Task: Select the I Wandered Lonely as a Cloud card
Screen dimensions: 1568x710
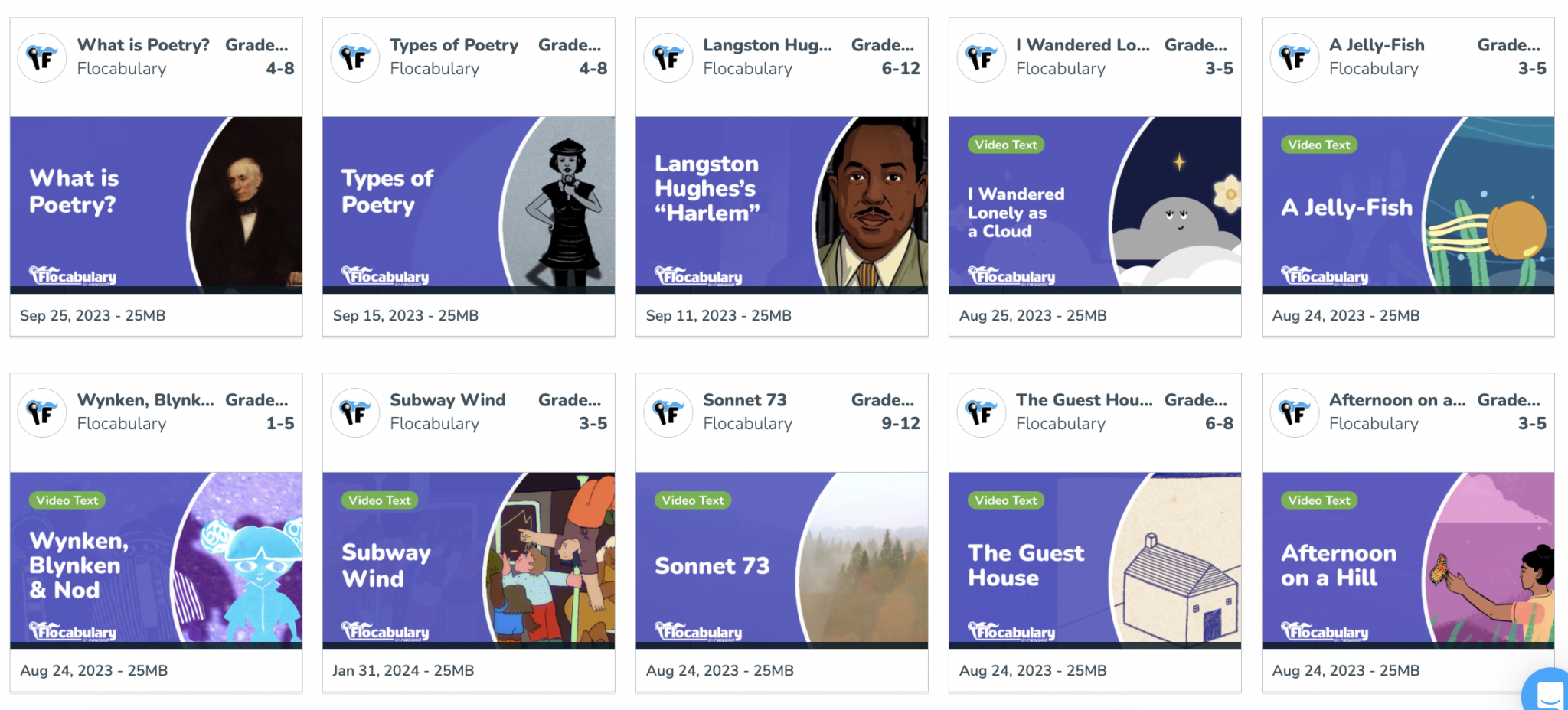Action: click(1094, 203)
